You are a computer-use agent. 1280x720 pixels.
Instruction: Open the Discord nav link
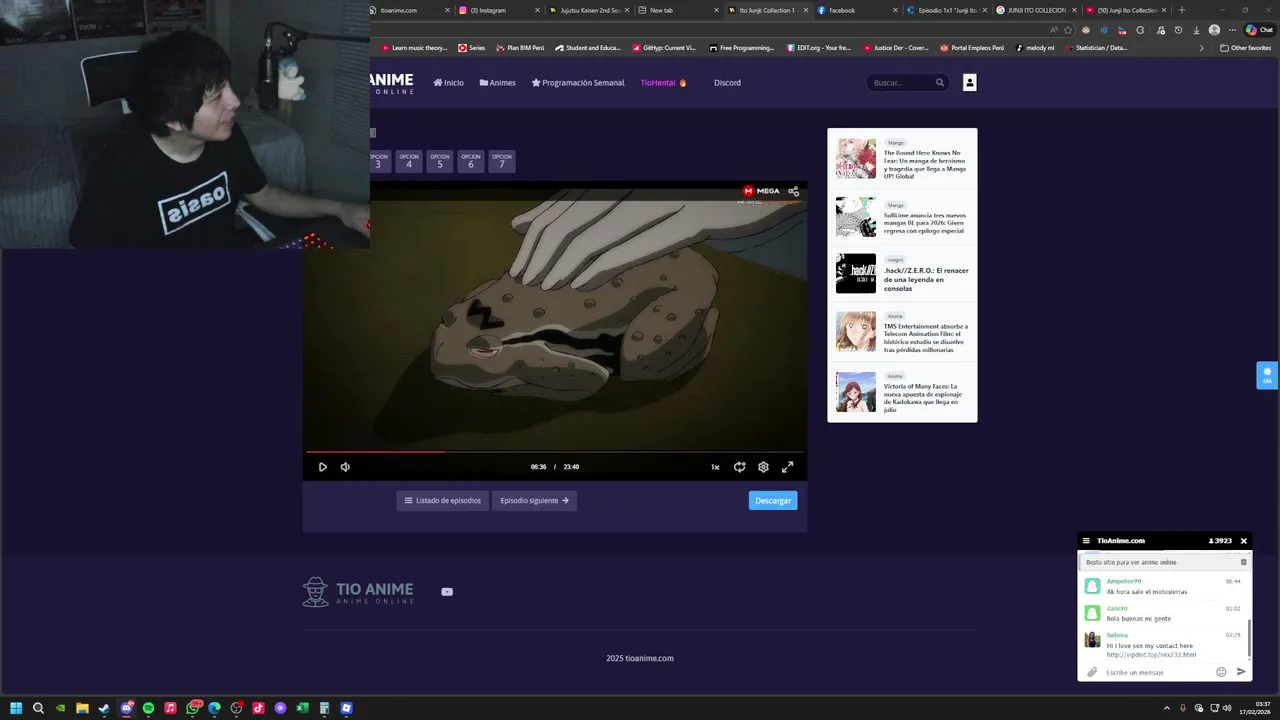click(727, 83)
